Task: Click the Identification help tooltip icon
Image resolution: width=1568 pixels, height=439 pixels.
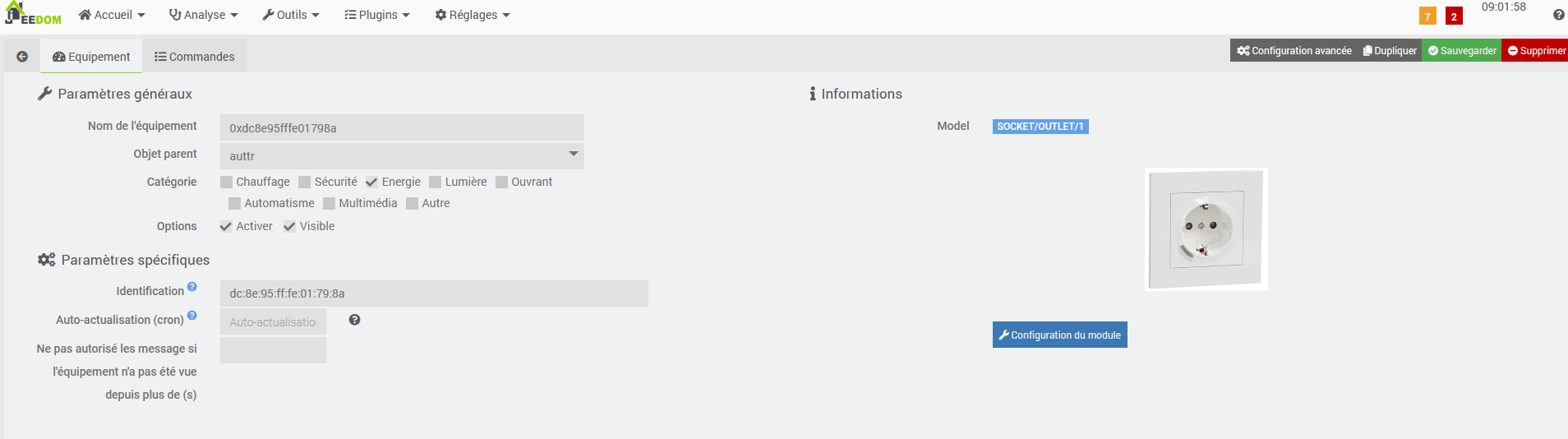Action: tap(192, 287)
